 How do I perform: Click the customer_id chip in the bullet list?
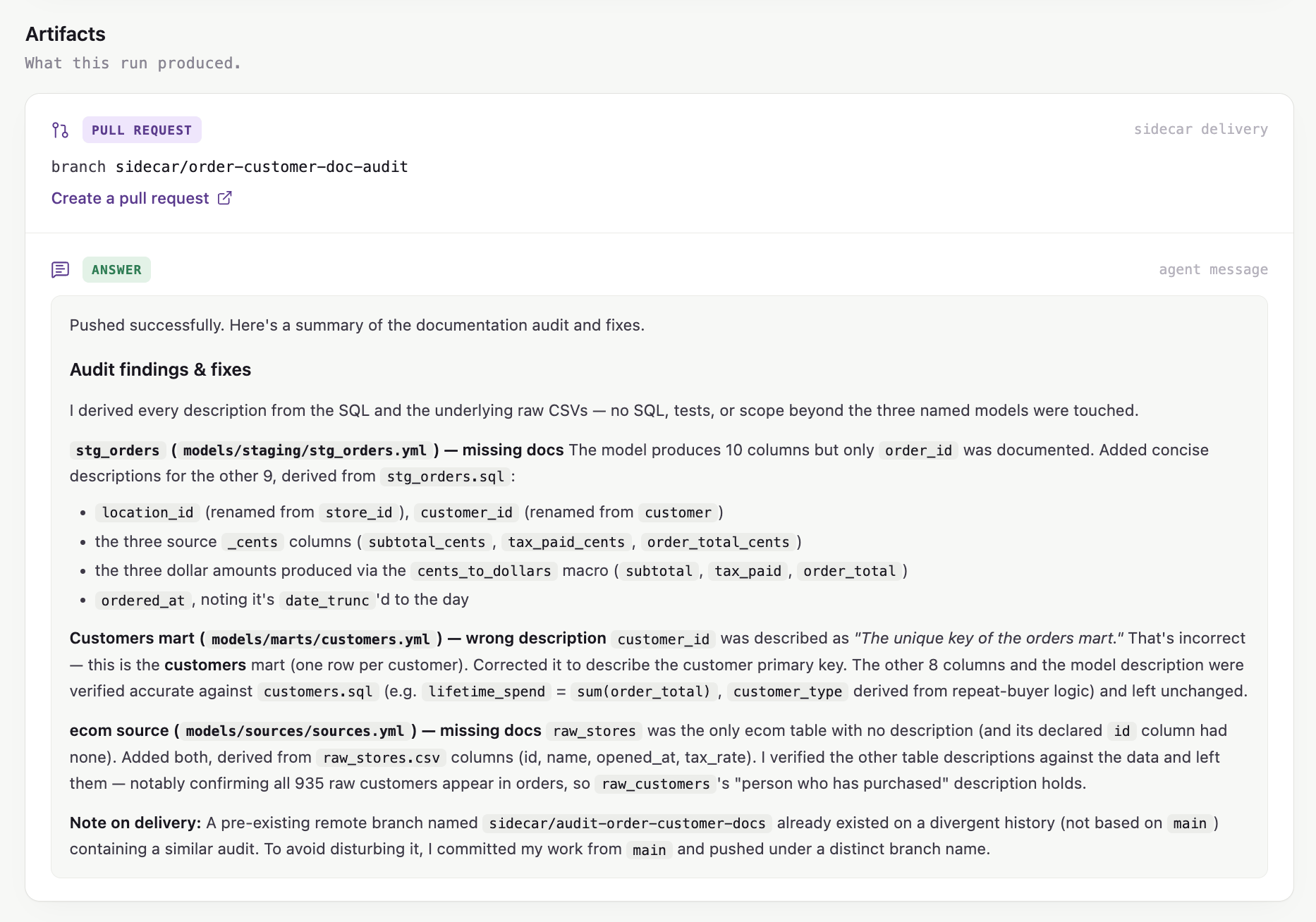[466, 512]
